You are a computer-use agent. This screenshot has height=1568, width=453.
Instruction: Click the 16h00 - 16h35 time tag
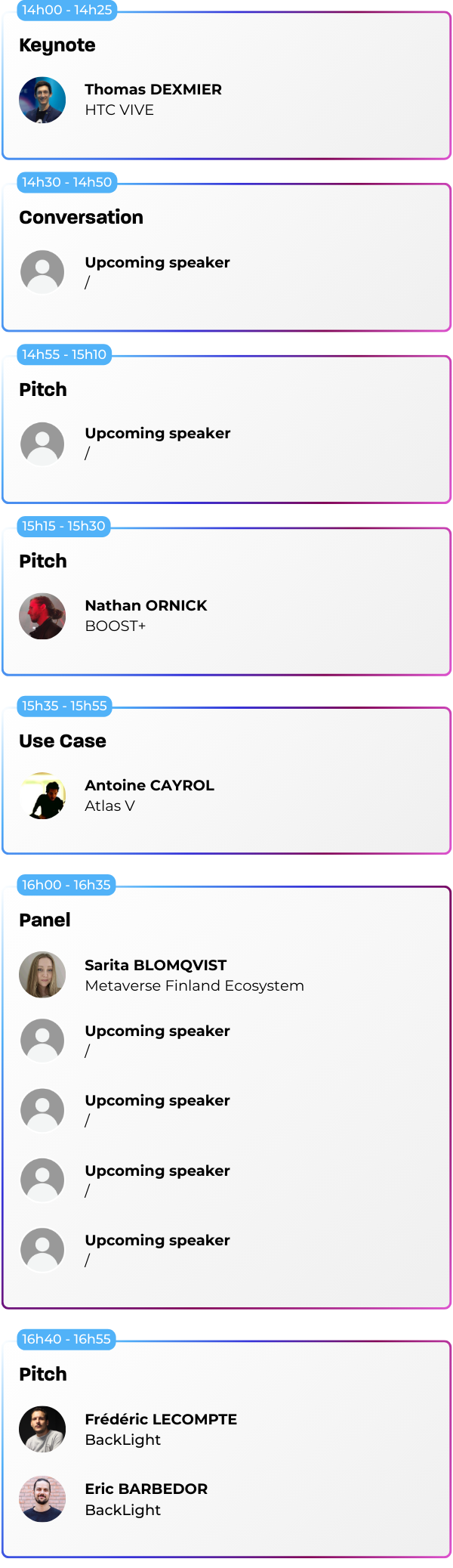point(66,885)
